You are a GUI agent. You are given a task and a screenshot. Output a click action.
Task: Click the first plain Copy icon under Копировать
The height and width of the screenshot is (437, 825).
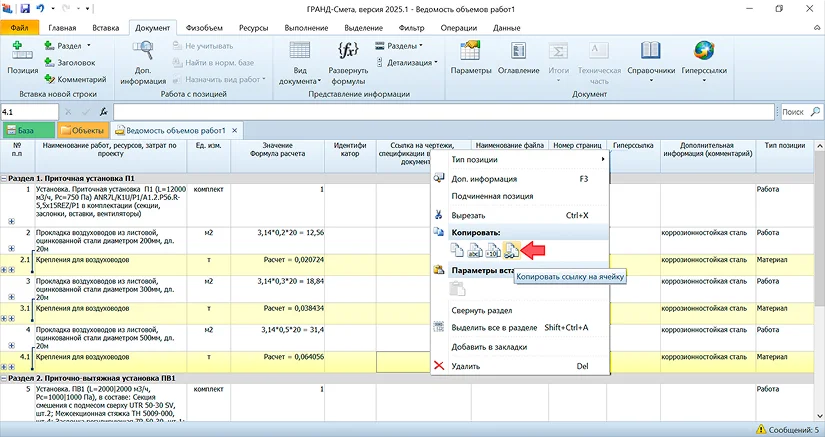(x=457, y=251)
